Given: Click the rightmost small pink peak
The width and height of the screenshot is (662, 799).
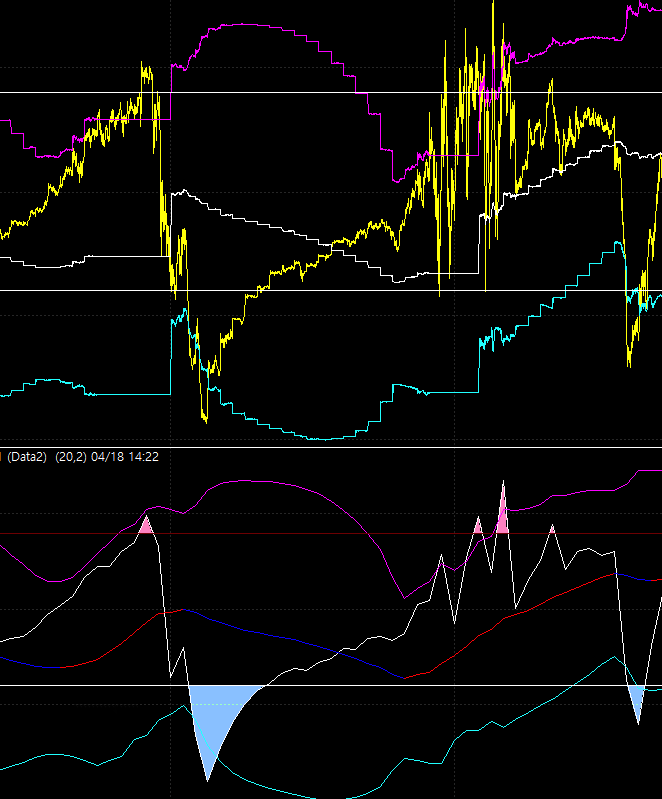Looking at the screenshot, I should (551, 529).
